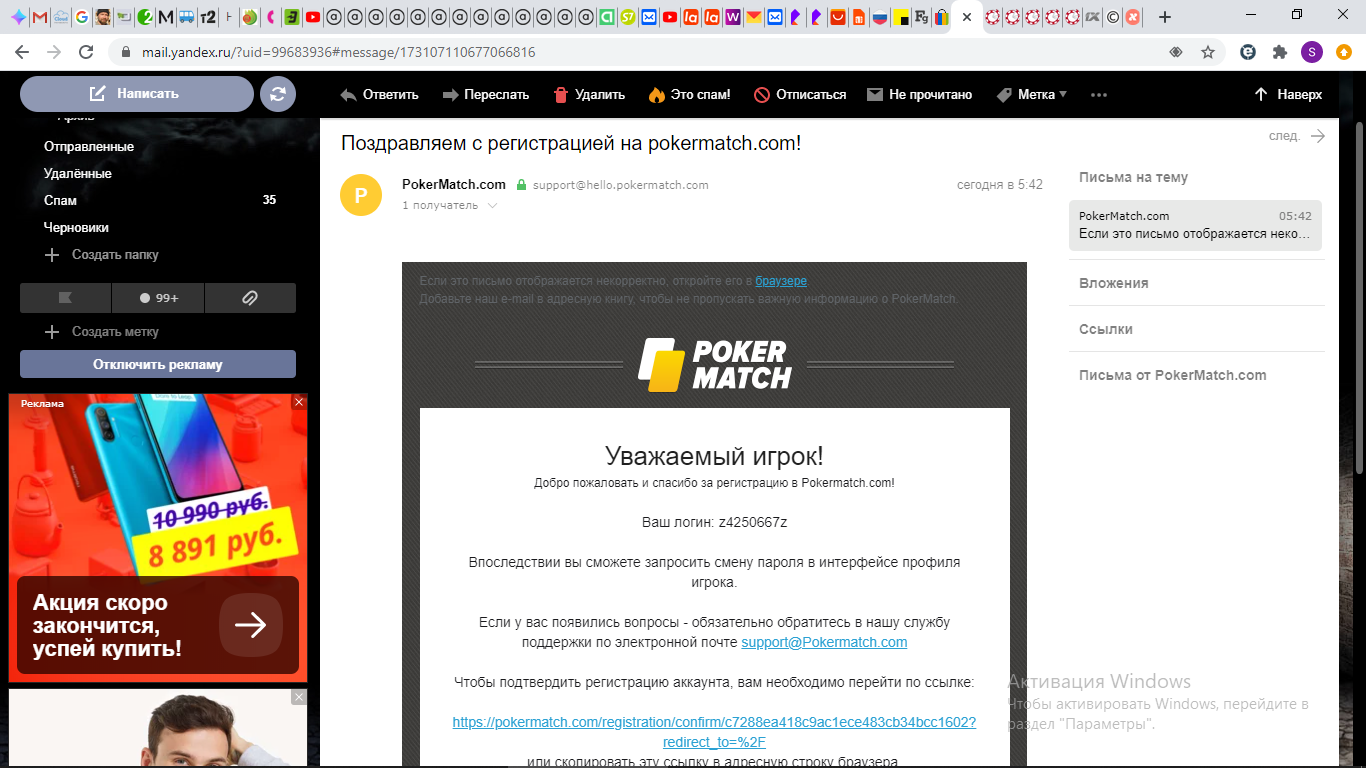Click the email timestamp 'сегодня в 5:42'
Image resolution: width=1366 pixels, height=768 pixels.
tap(1000, 185)
